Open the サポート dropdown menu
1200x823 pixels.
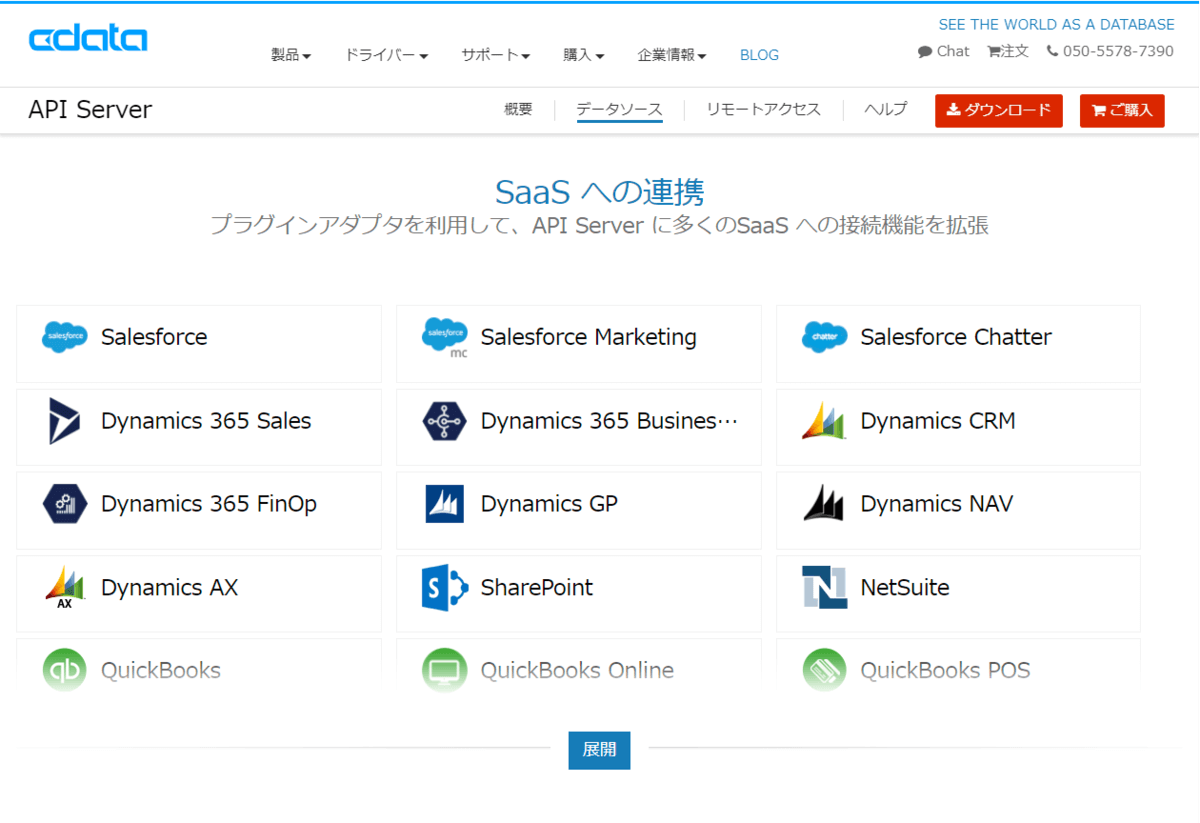(495, 55)
